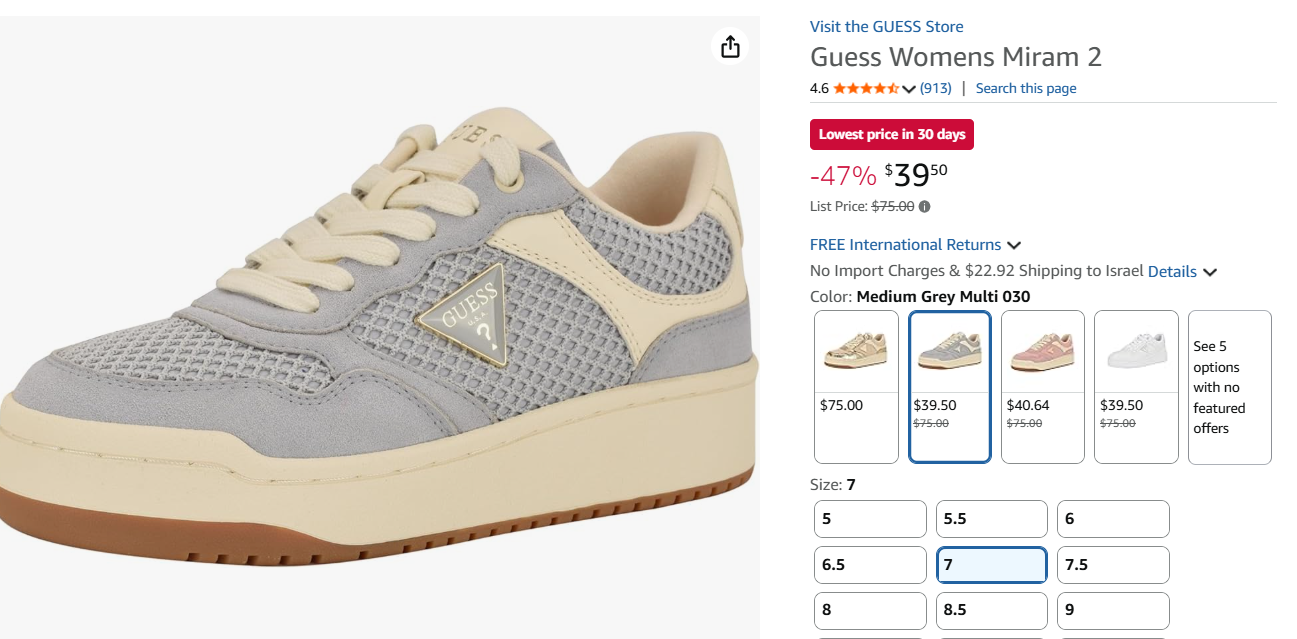This screenshot has width=1297, height=639.
Task: Choose size 5.5
Action: (991, 519)
